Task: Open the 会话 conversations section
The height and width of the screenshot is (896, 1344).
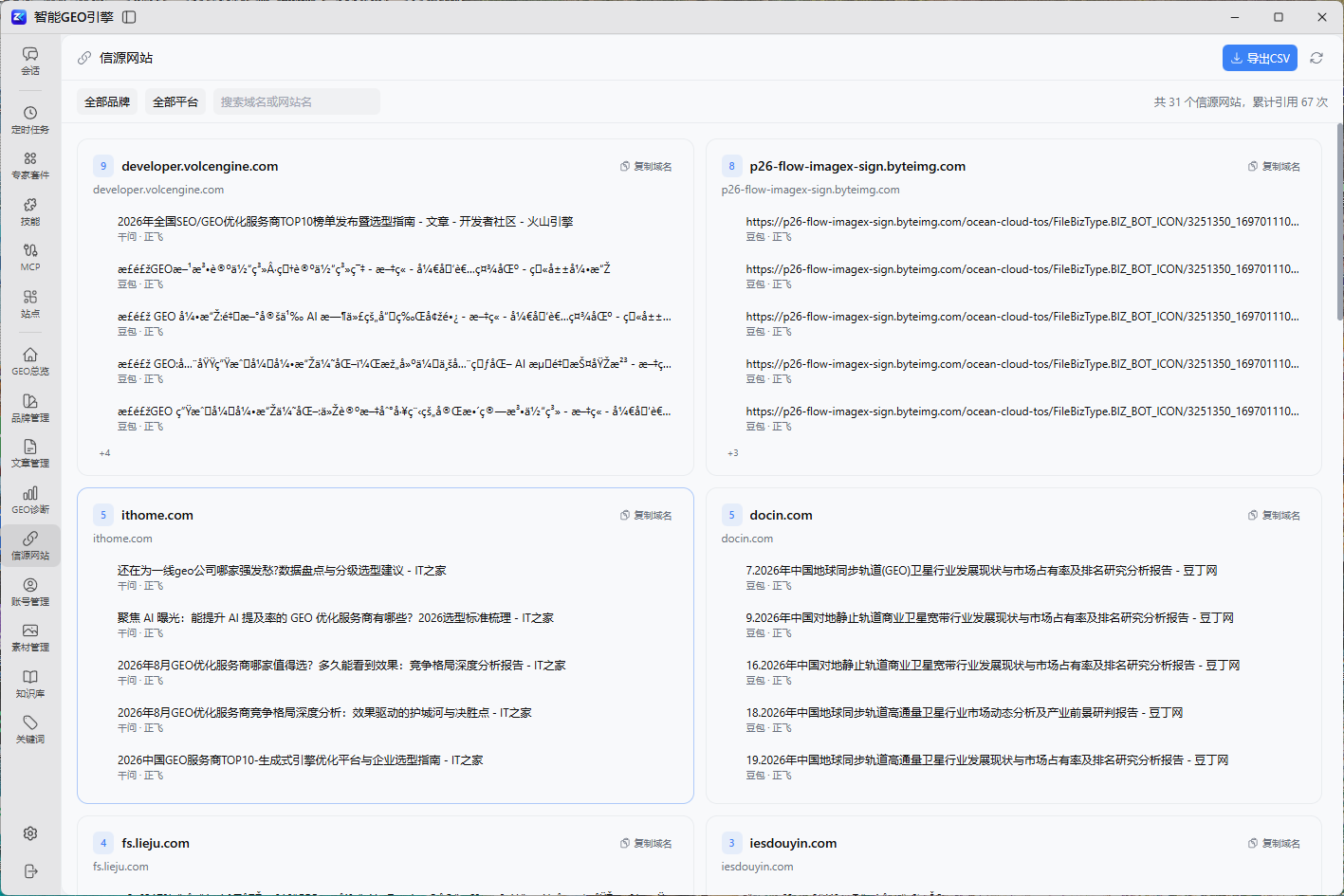Action: coord(30,61)
